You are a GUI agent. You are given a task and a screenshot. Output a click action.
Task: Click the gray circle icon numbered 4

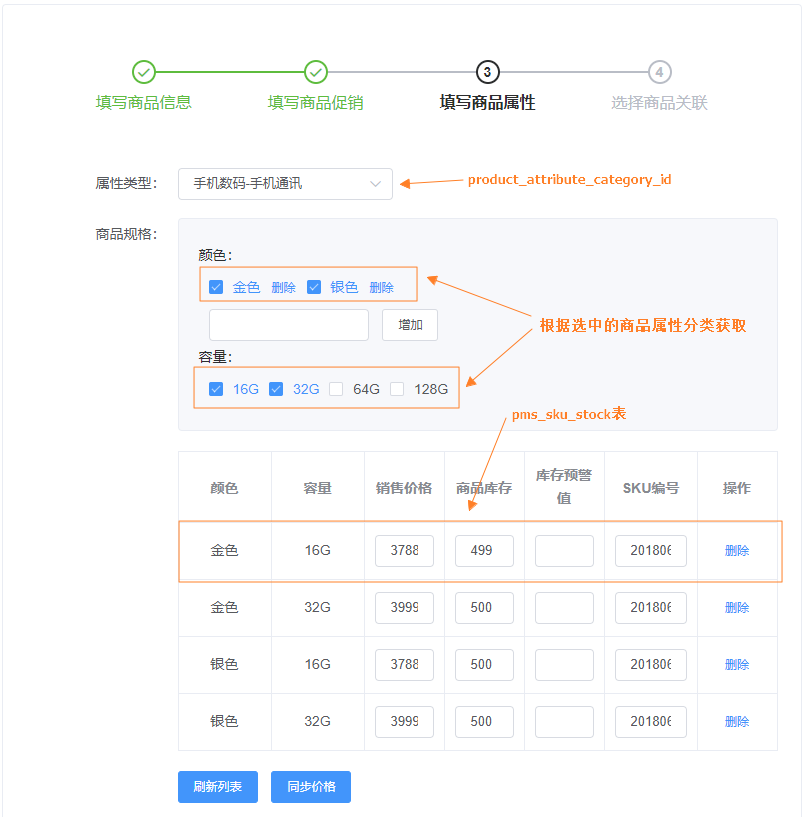click(659, 73)
